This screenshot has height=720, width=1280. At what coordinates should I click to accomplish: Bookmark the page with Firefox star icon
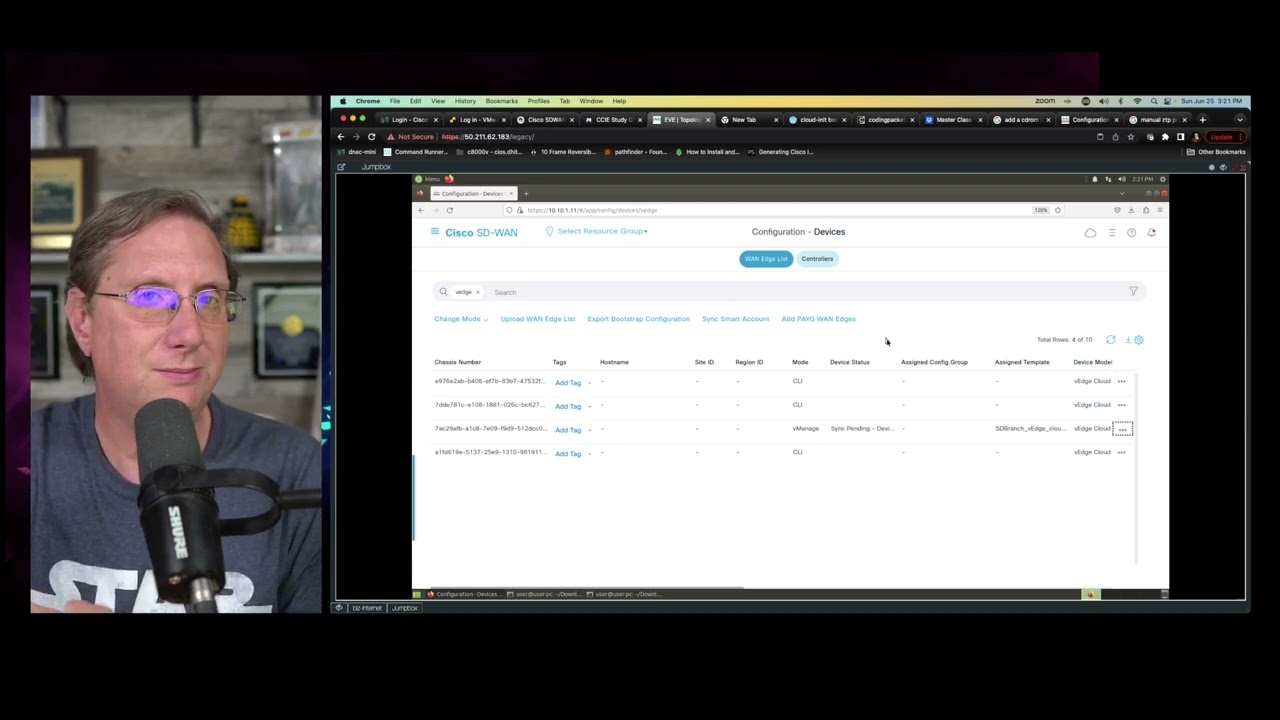[x=1057, y=210]
